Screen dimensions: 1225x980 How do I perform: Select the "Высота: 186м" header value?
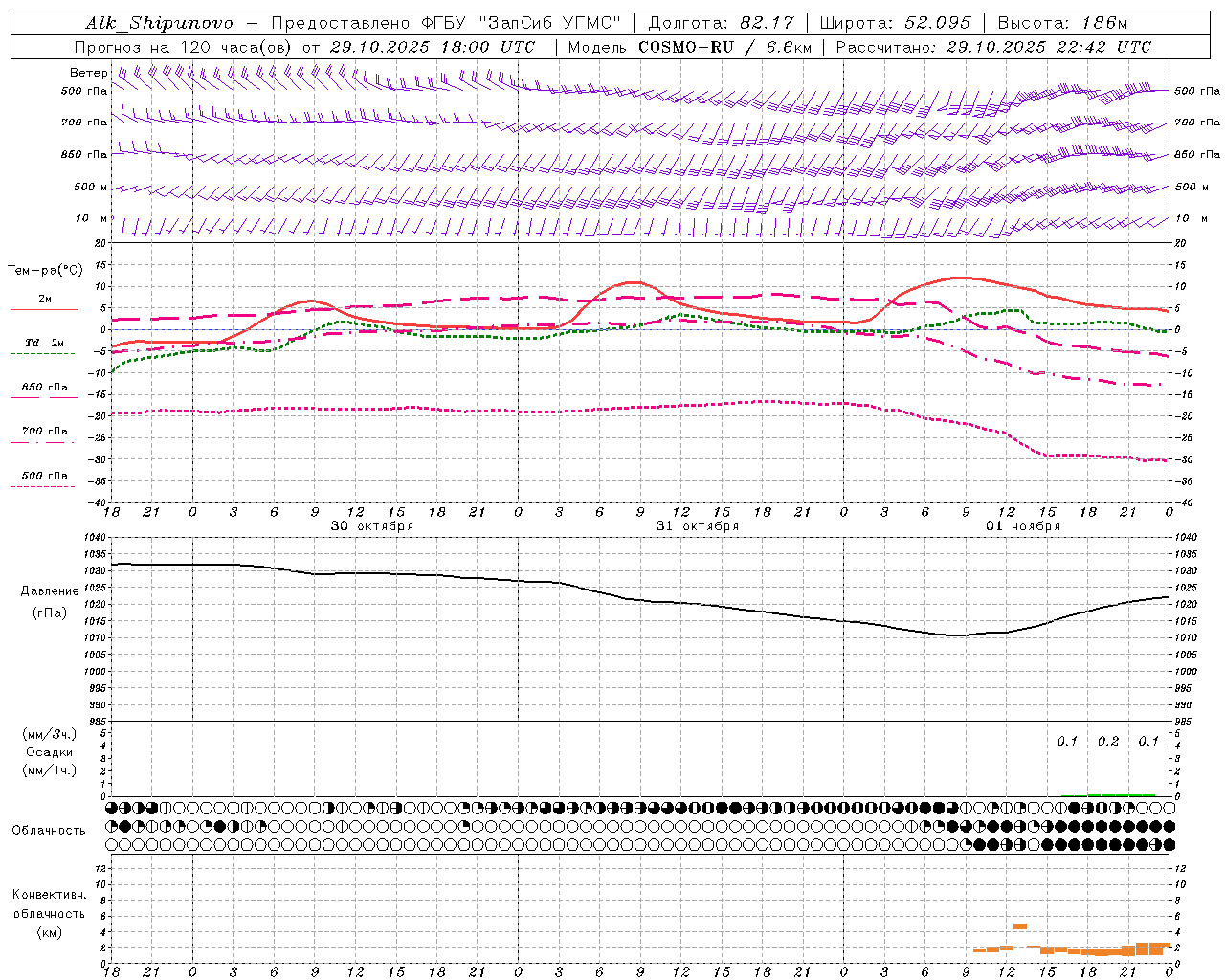tap(1062, 23)
